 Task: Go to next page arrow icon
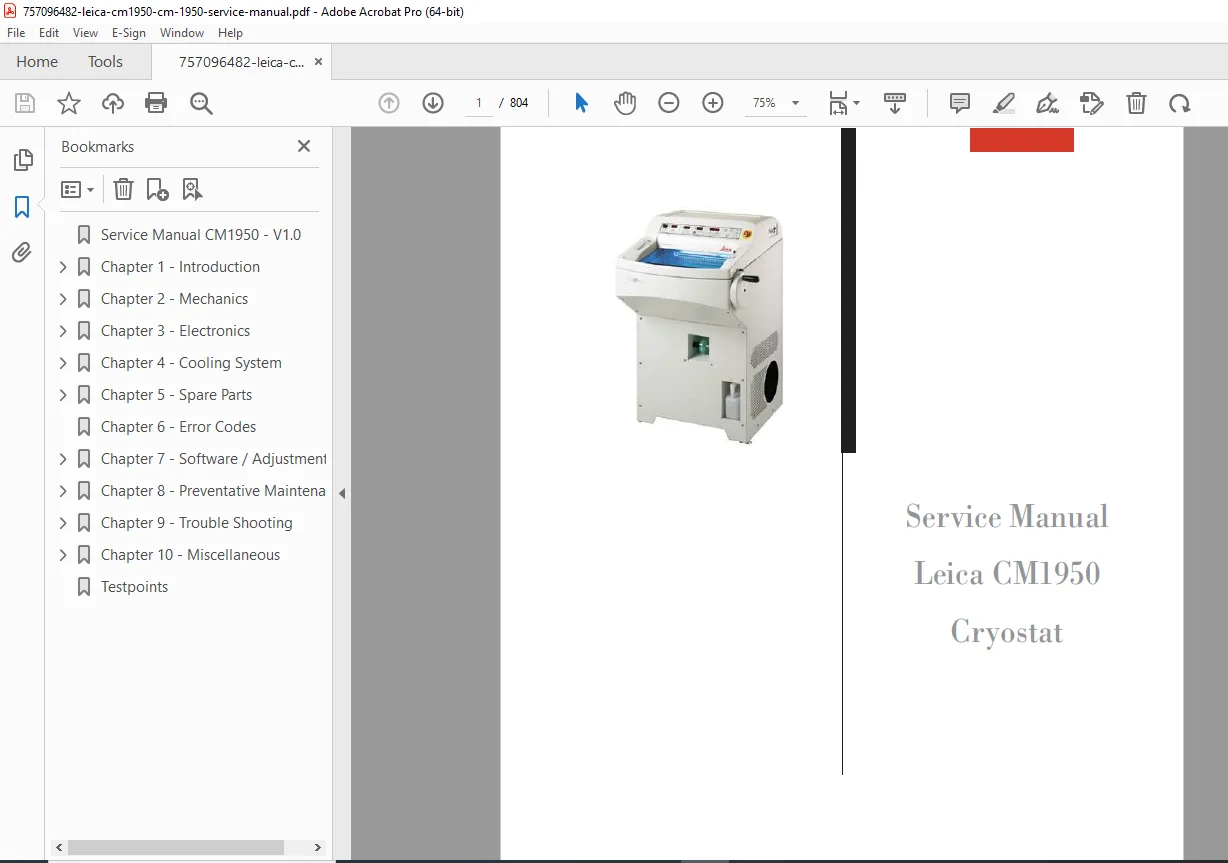433,103
